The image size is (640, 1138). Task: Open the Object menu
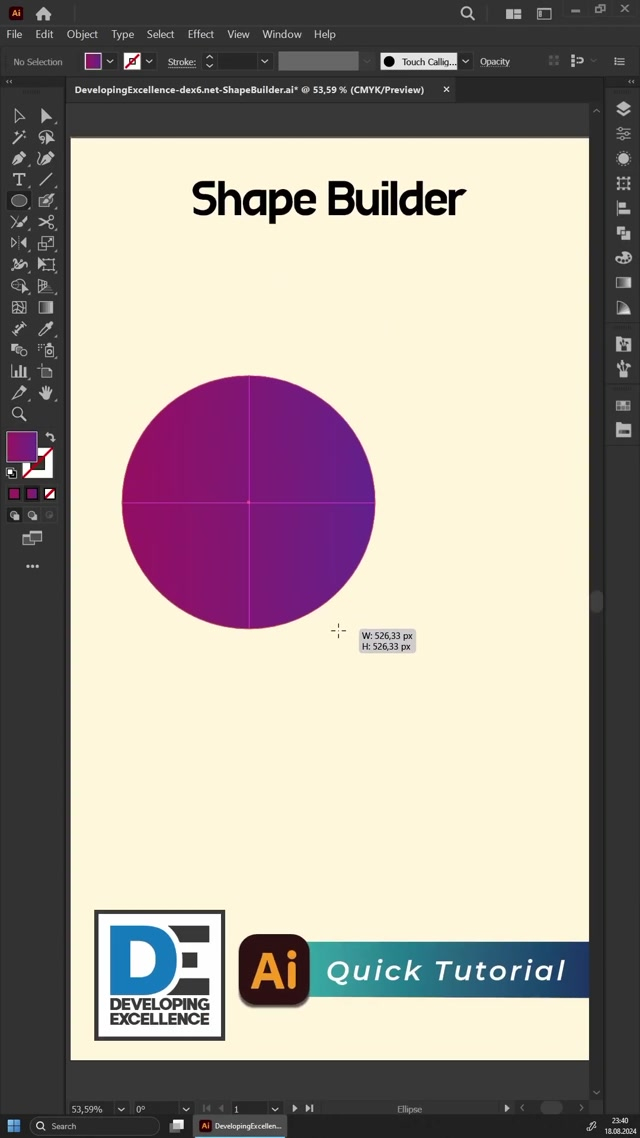pos(82,34)
